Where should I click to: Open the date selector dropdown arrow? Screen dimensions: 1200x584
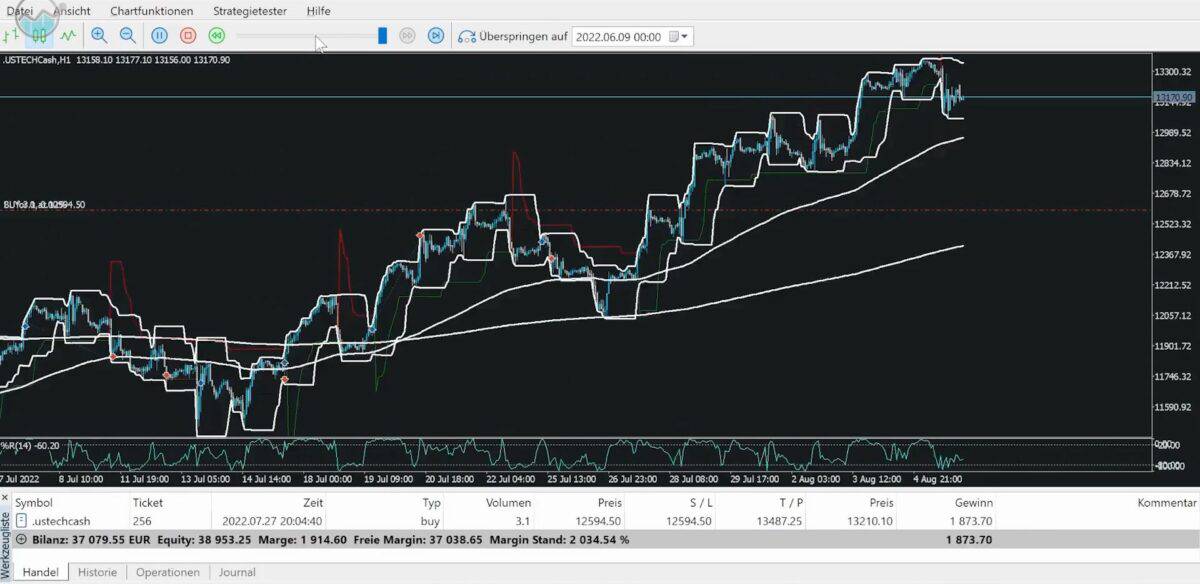(x=685, y=35)
